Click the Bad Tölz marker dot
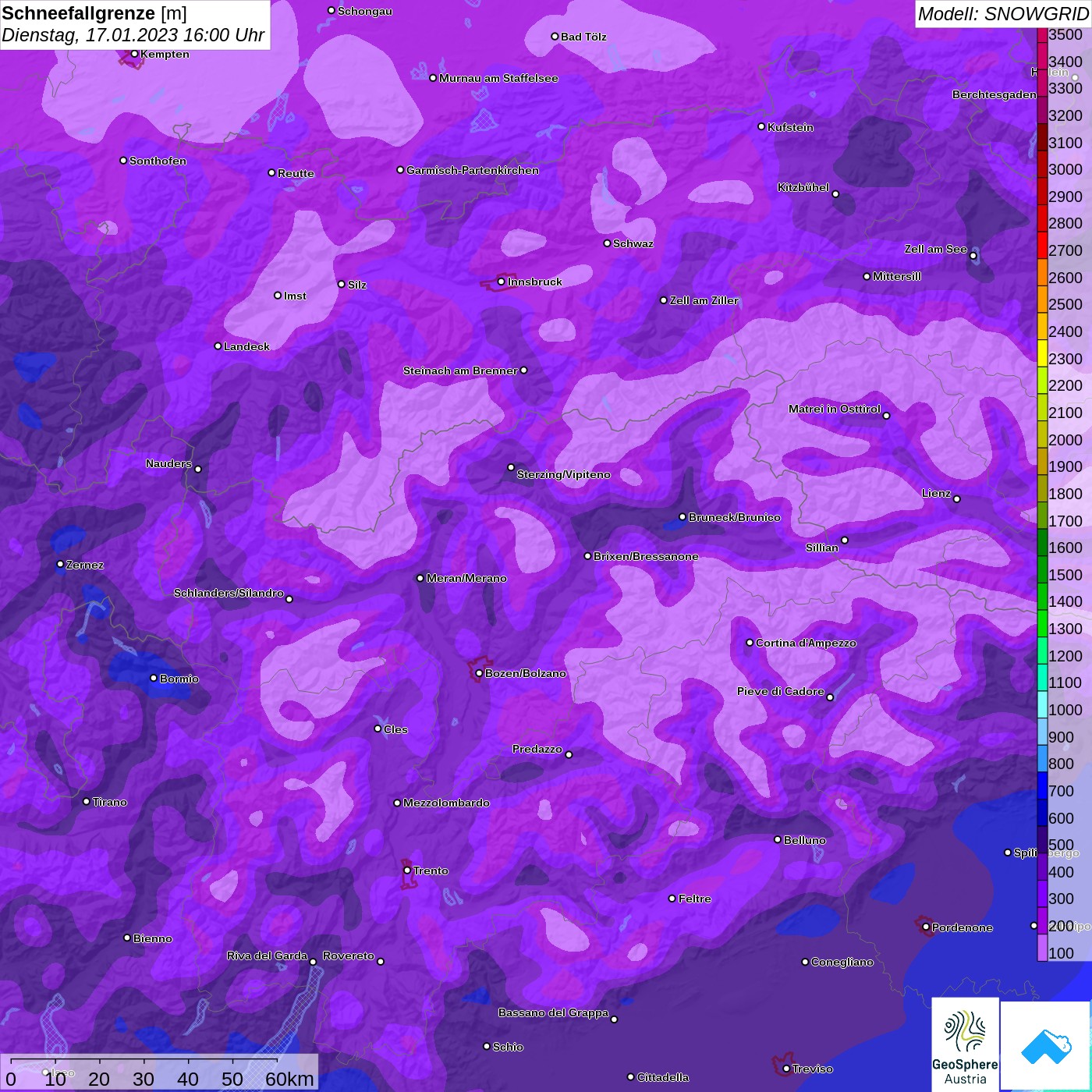Image resolution: width=1092 pixels, height=1092 pixels. 555,37
